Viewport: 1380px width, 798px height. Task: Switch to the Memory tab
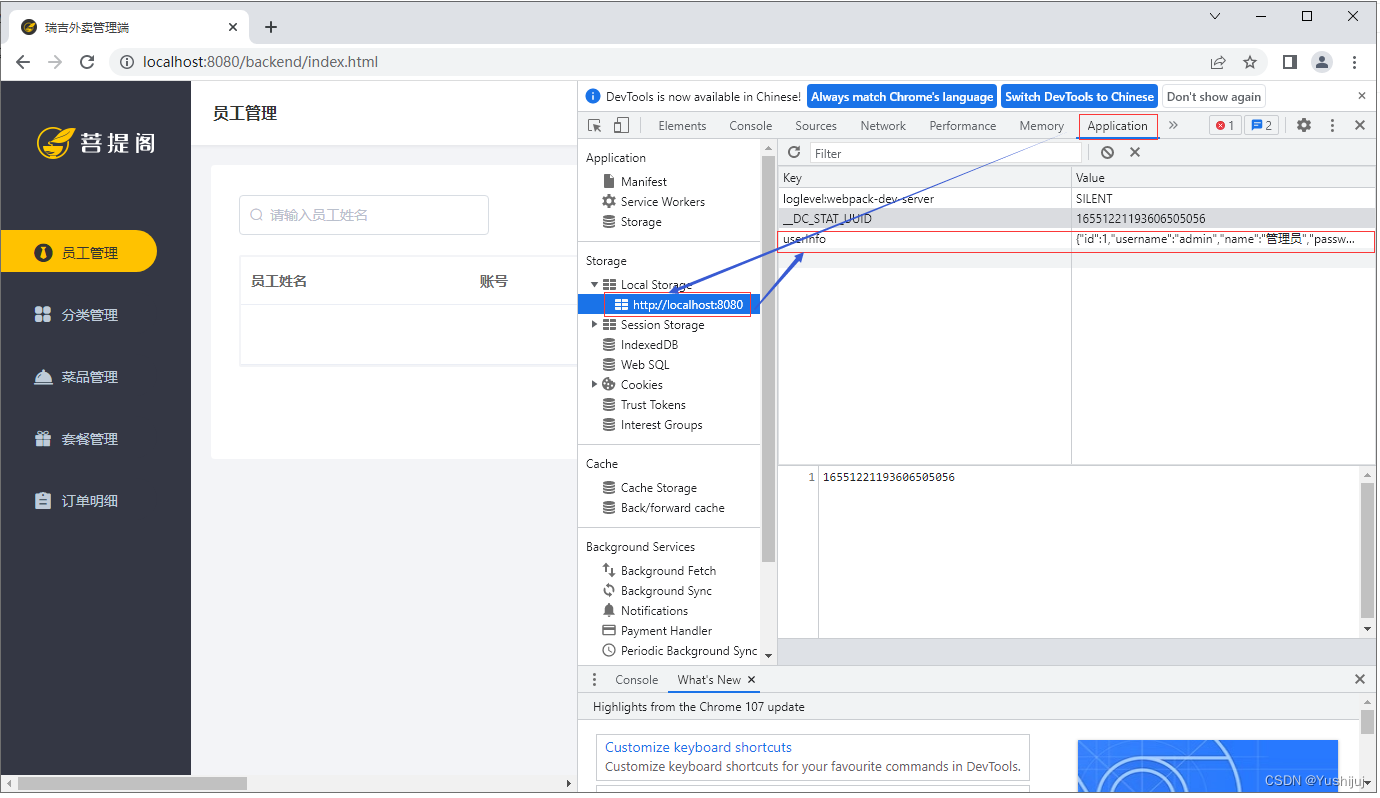coord(1041,126)
